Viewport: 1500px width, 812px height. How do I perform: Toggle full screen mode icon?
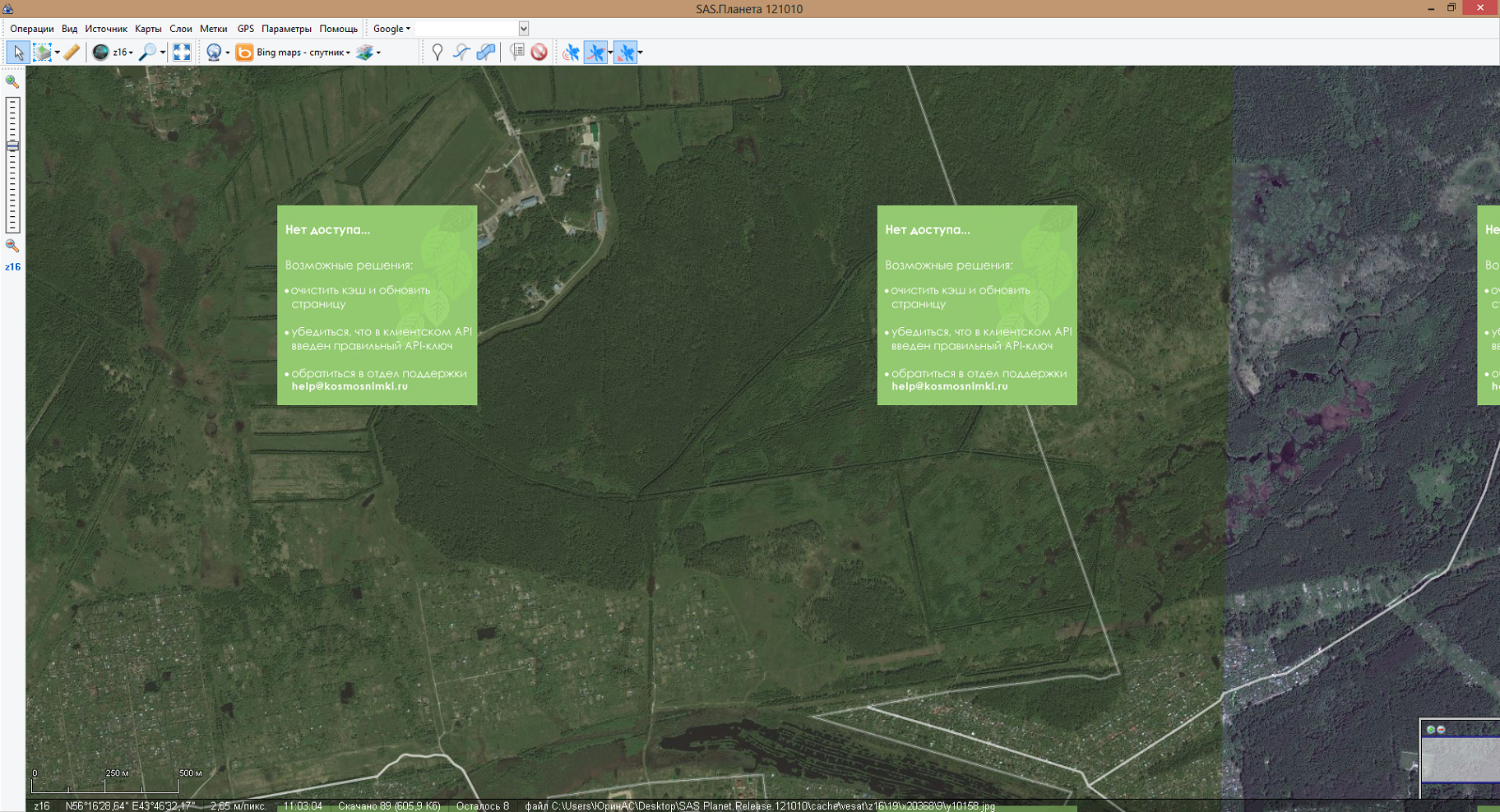(182, 53)
